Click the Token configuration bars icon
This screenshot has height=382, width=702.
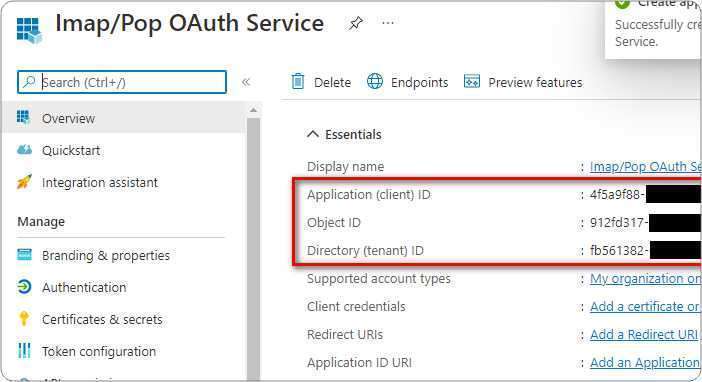coord(24,351)
